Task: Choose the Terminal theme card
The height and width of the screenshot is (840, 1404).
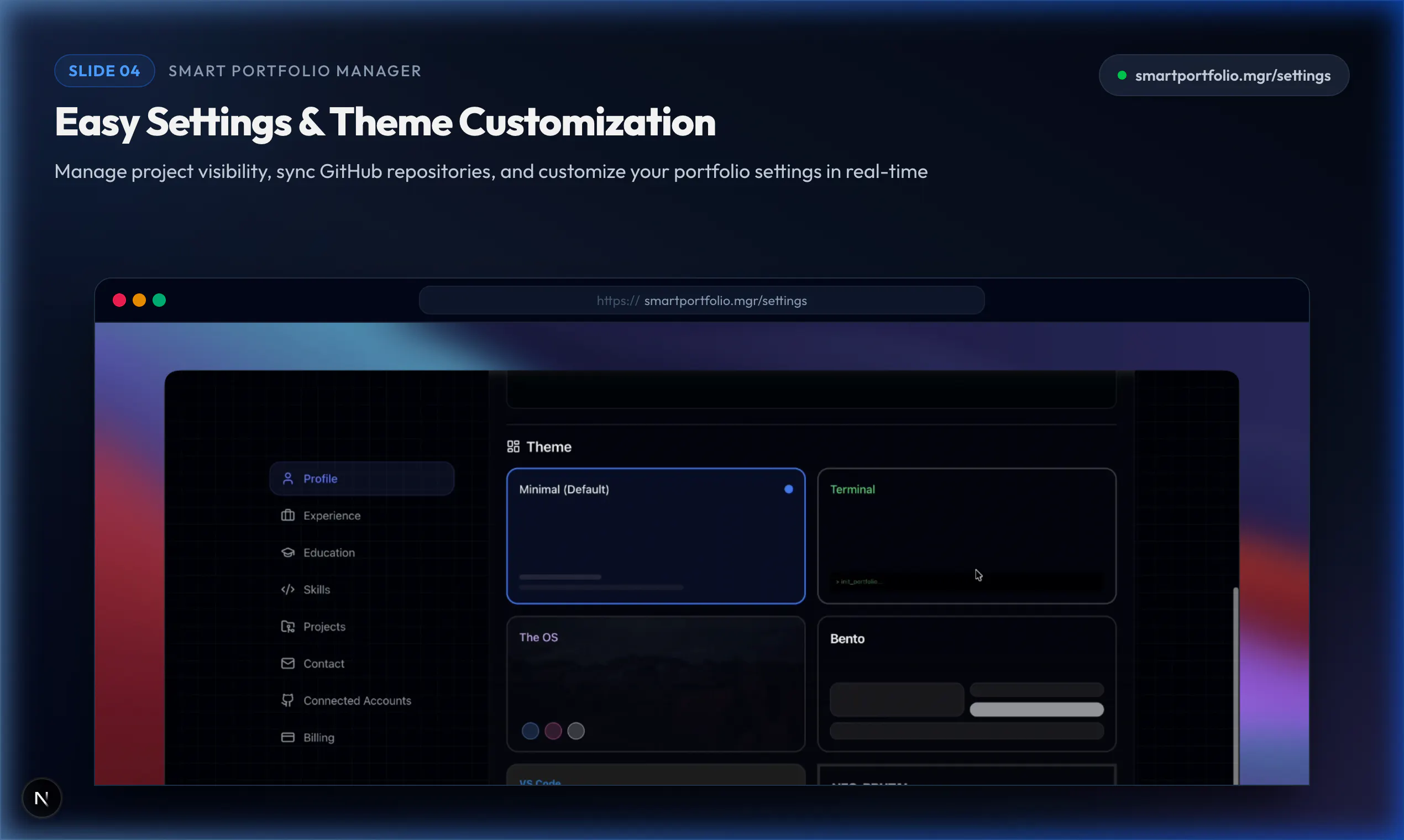Action: tap(966, 536)
